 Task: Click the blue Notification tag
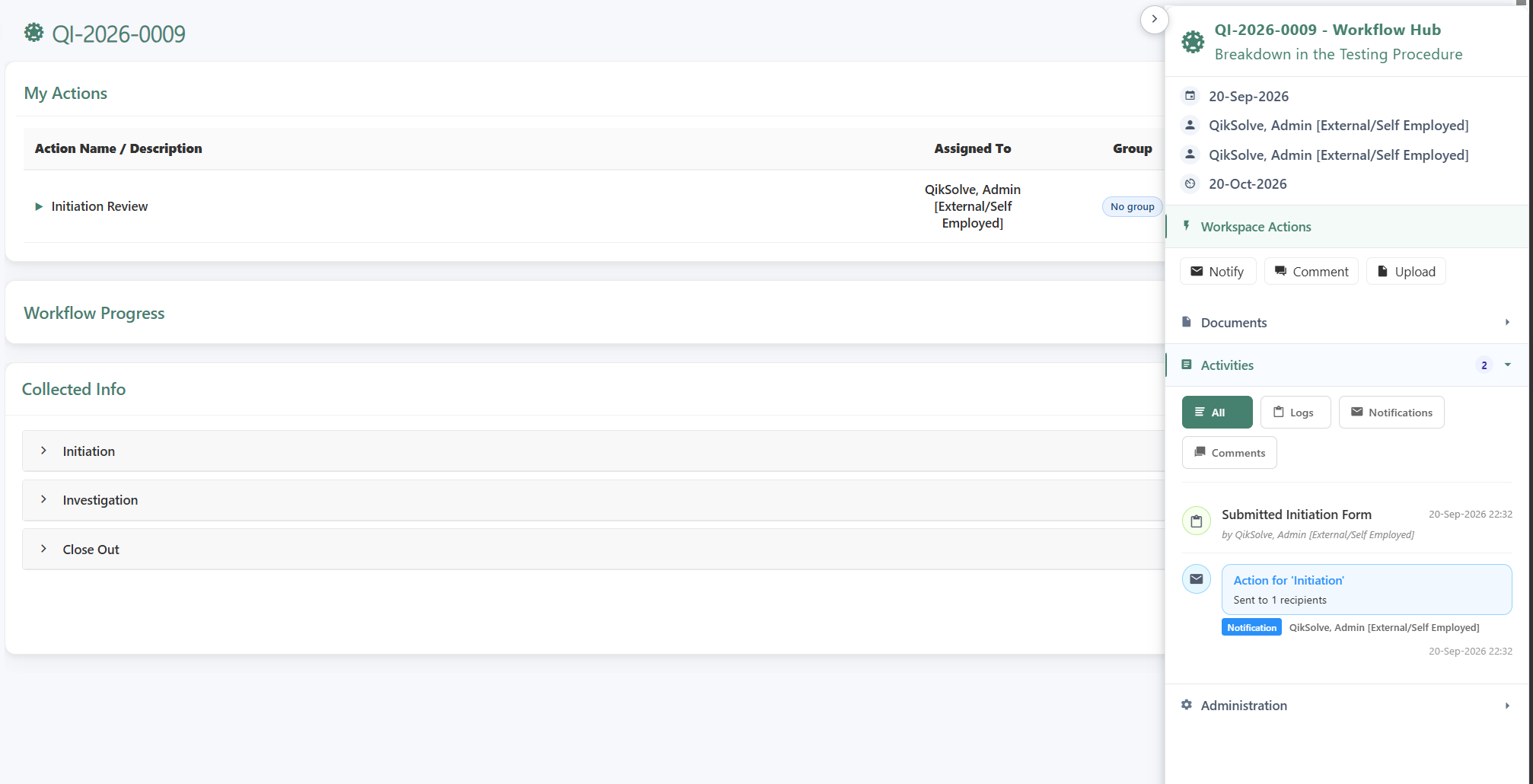[x=1251, y=627]
